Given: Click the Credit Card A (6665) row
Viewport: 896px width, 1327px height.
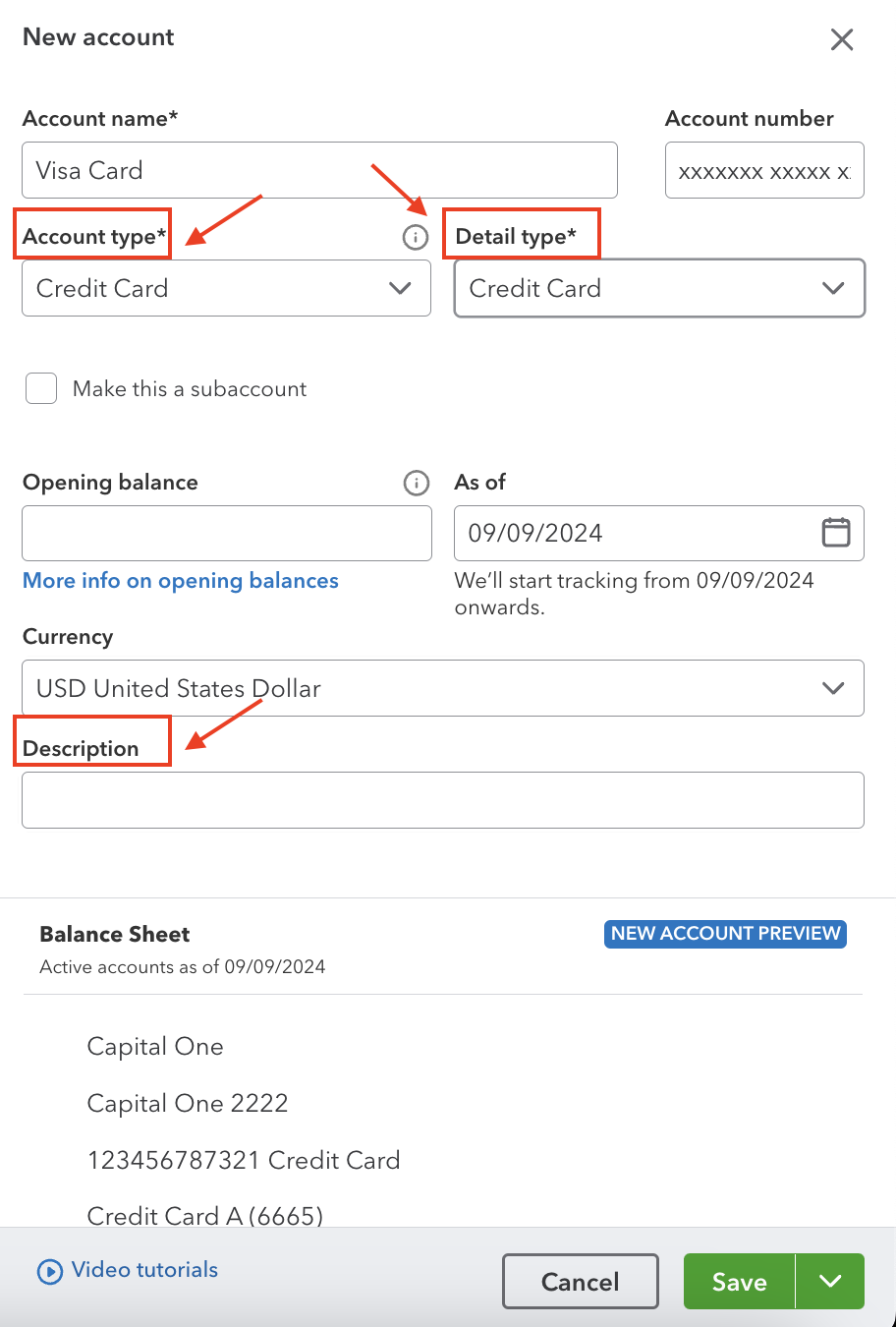Looking at the screenshot, I should point(205,1216).
